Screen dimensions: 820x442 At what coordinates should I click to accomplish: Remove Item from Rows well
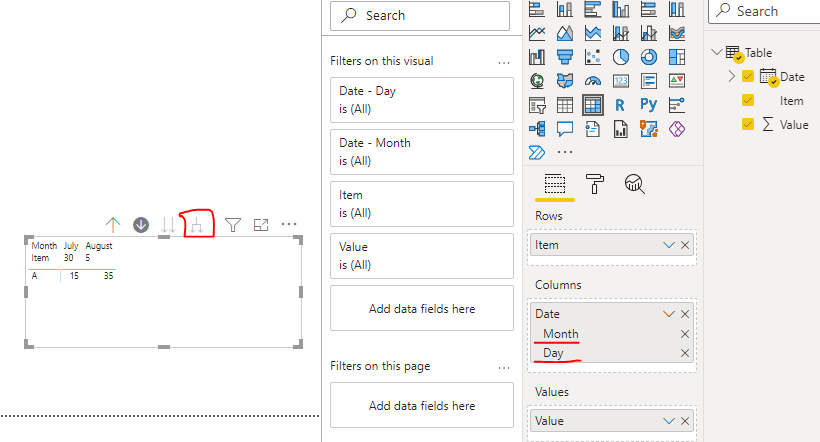coord(685,245)
